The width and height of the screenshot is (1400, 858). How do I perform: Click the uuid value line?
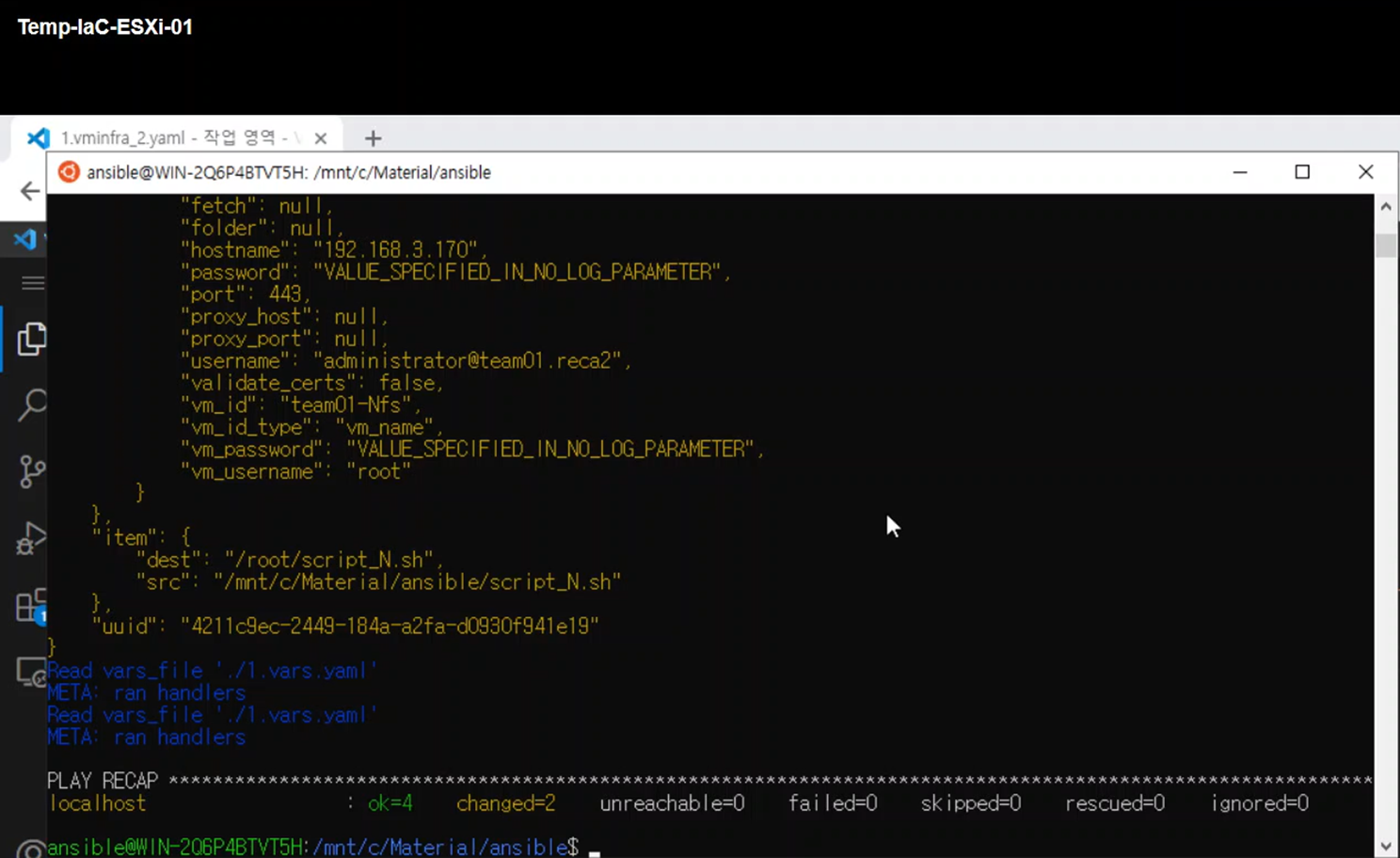click(x=345, y=627)
